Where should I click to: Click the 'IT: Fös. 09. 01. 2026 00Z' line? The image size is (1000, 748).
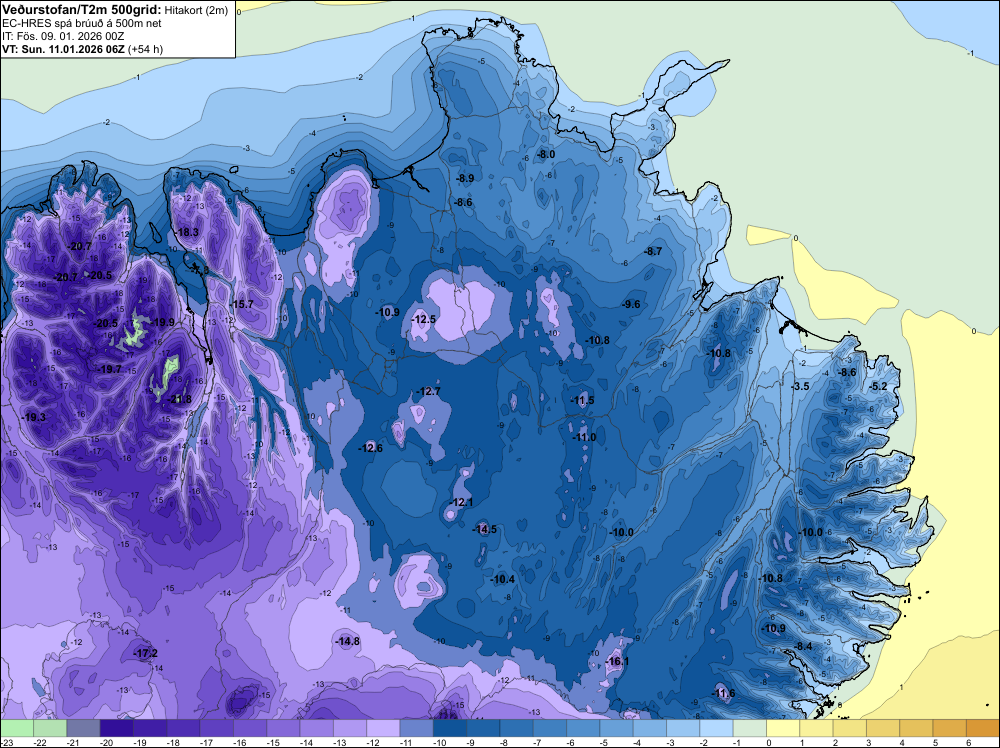[x=62, y=36]
